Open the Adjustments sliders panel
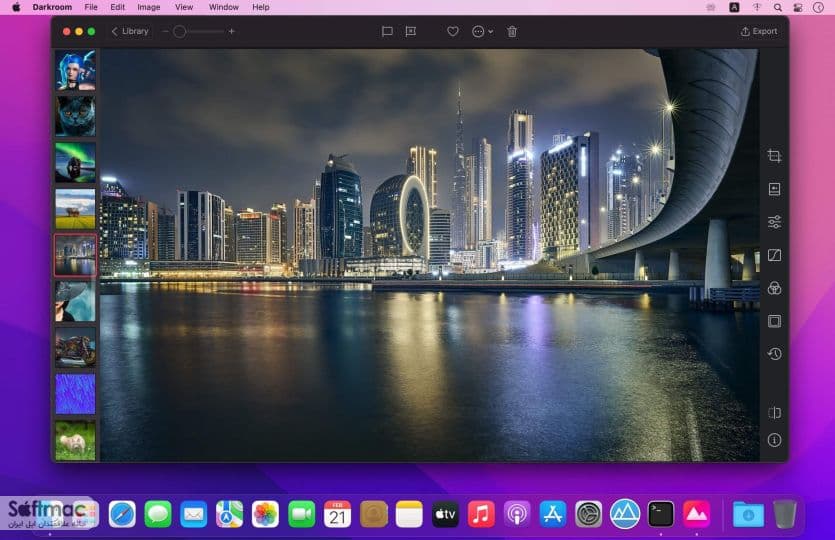The height and width of the screenshot is (540, 835). [774, 222]
